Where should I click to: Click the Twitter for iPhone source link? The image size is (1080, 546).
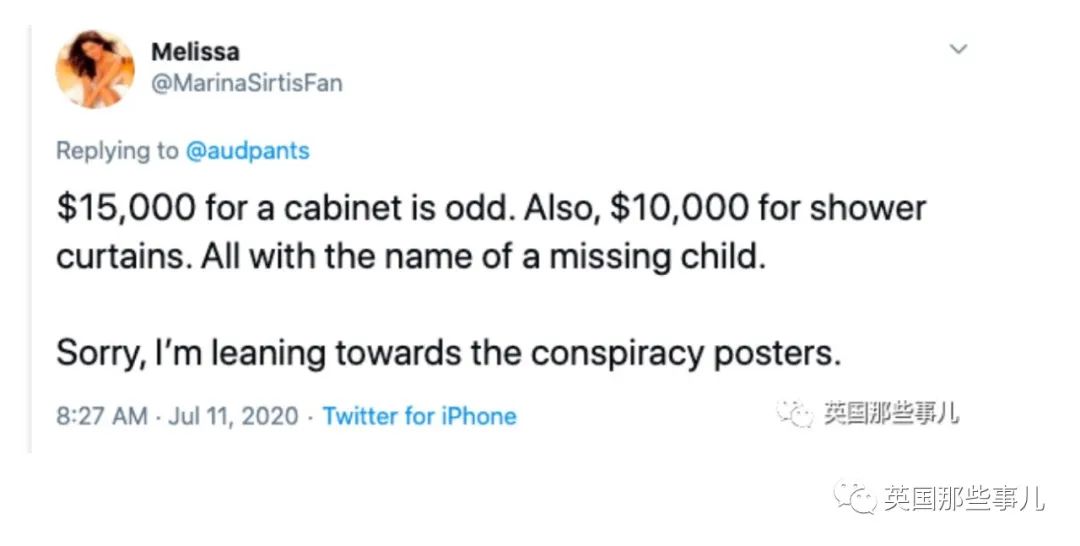pyautogui.click(x=420, y=416)
